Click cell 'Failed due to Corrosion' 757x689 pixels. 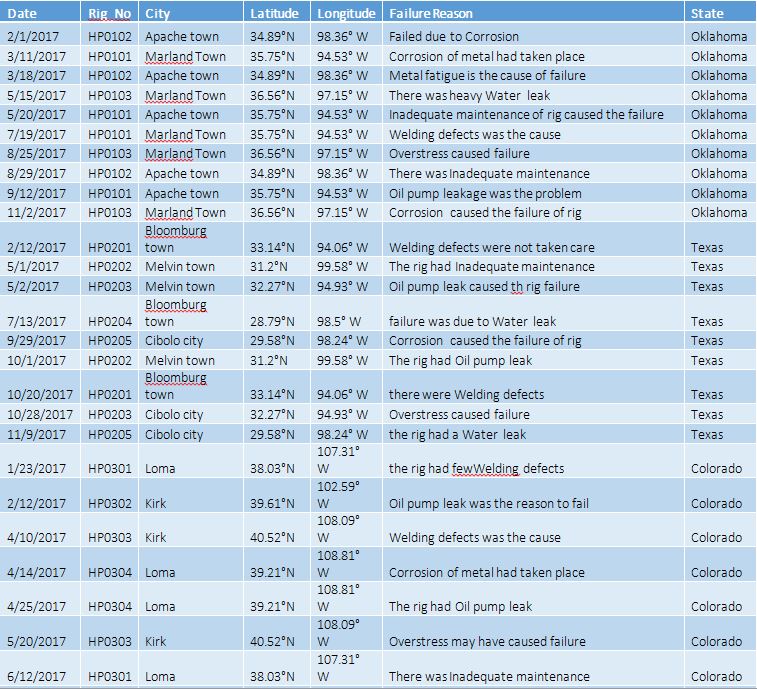[533, 36]
